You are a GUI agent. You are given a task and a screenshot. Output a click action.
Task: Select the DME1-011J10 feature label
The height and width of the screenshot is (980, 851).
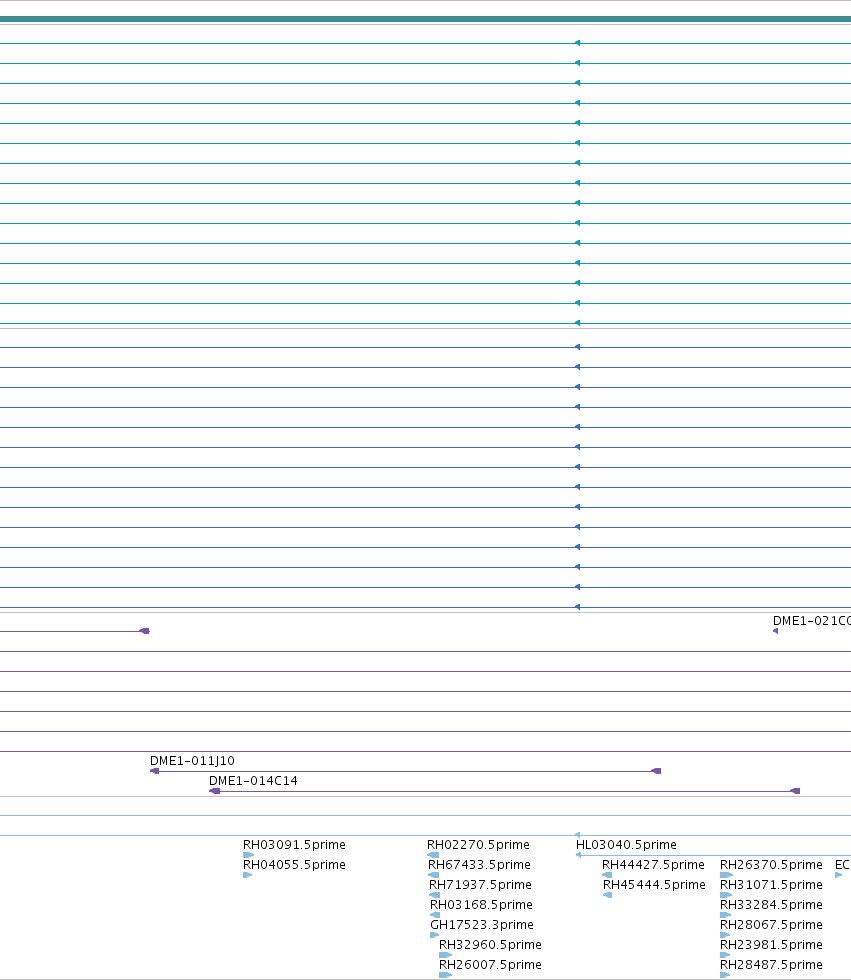pos(192,761)
